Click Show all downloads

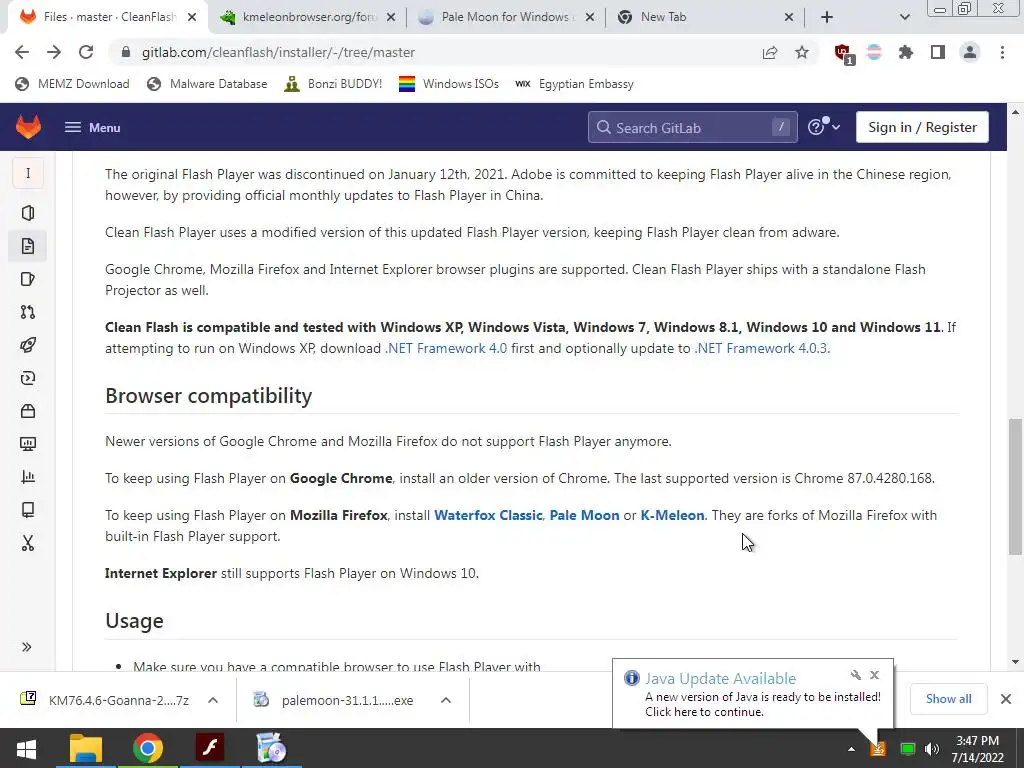(x=948, y=699)
